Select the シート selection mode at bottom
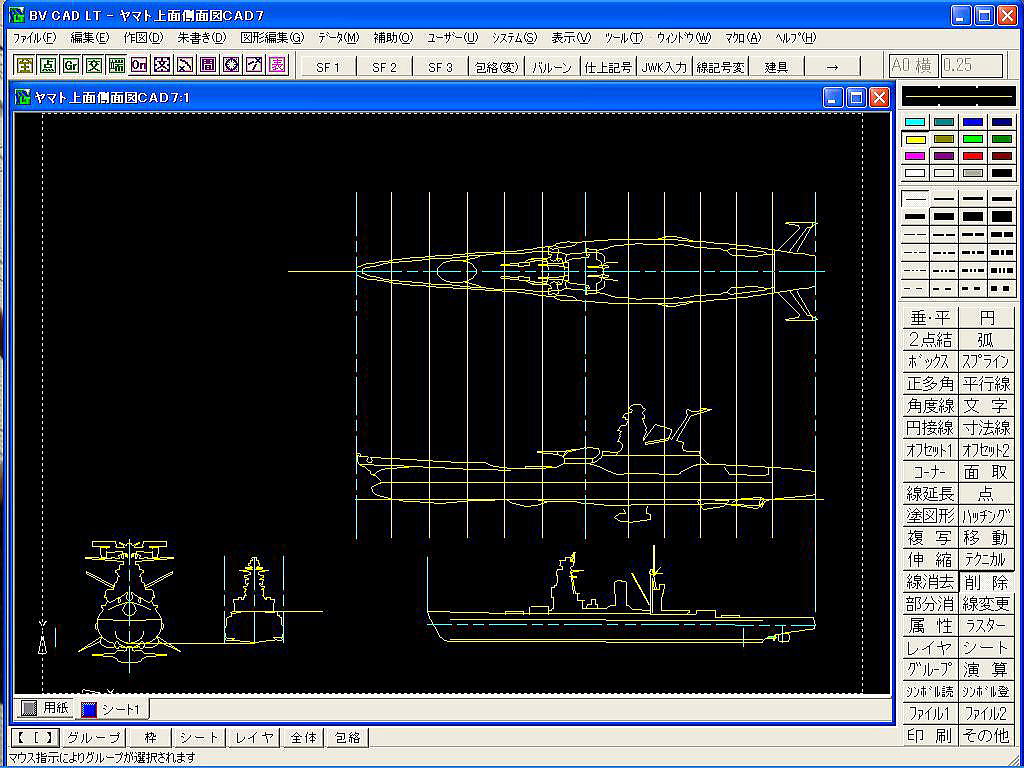 point(200,738)
